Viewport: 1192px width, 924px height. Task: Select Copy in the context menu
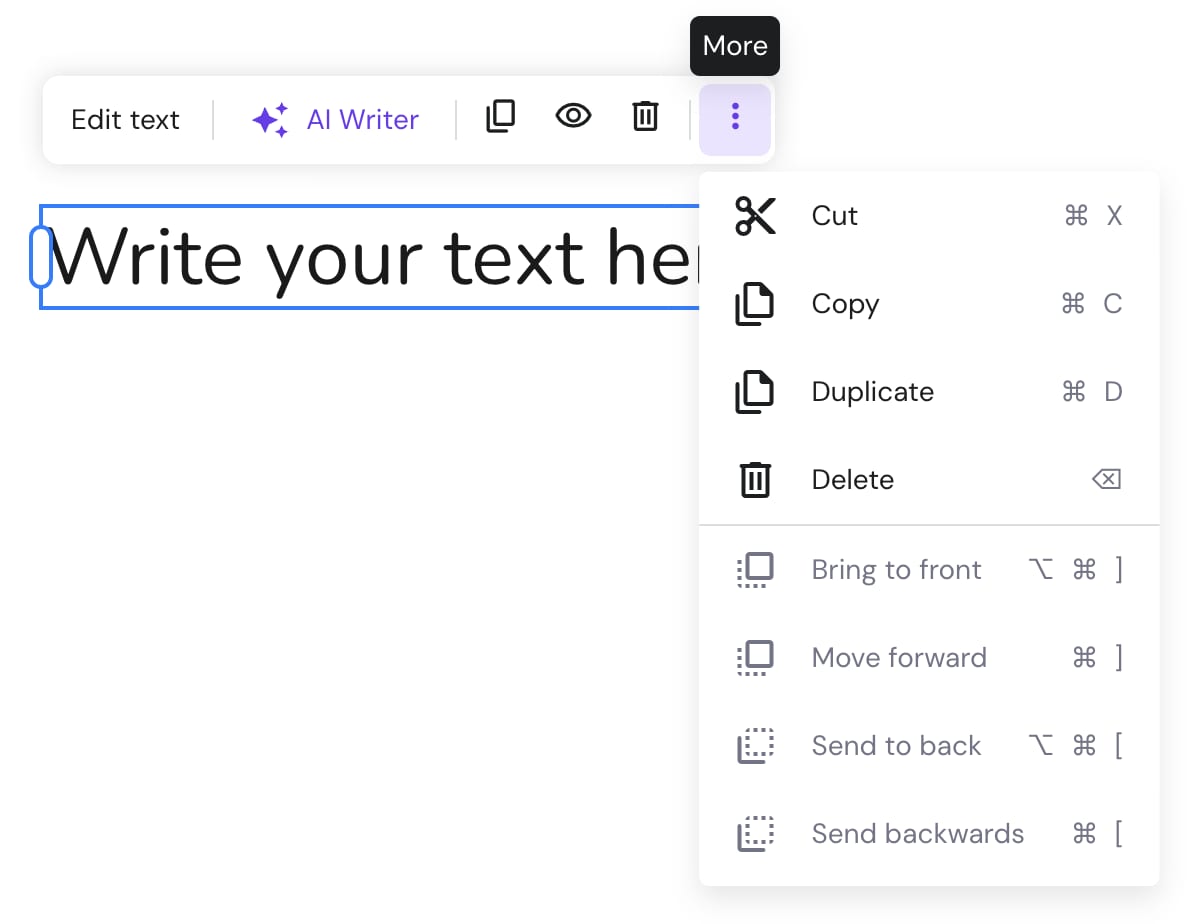point(845,303)
